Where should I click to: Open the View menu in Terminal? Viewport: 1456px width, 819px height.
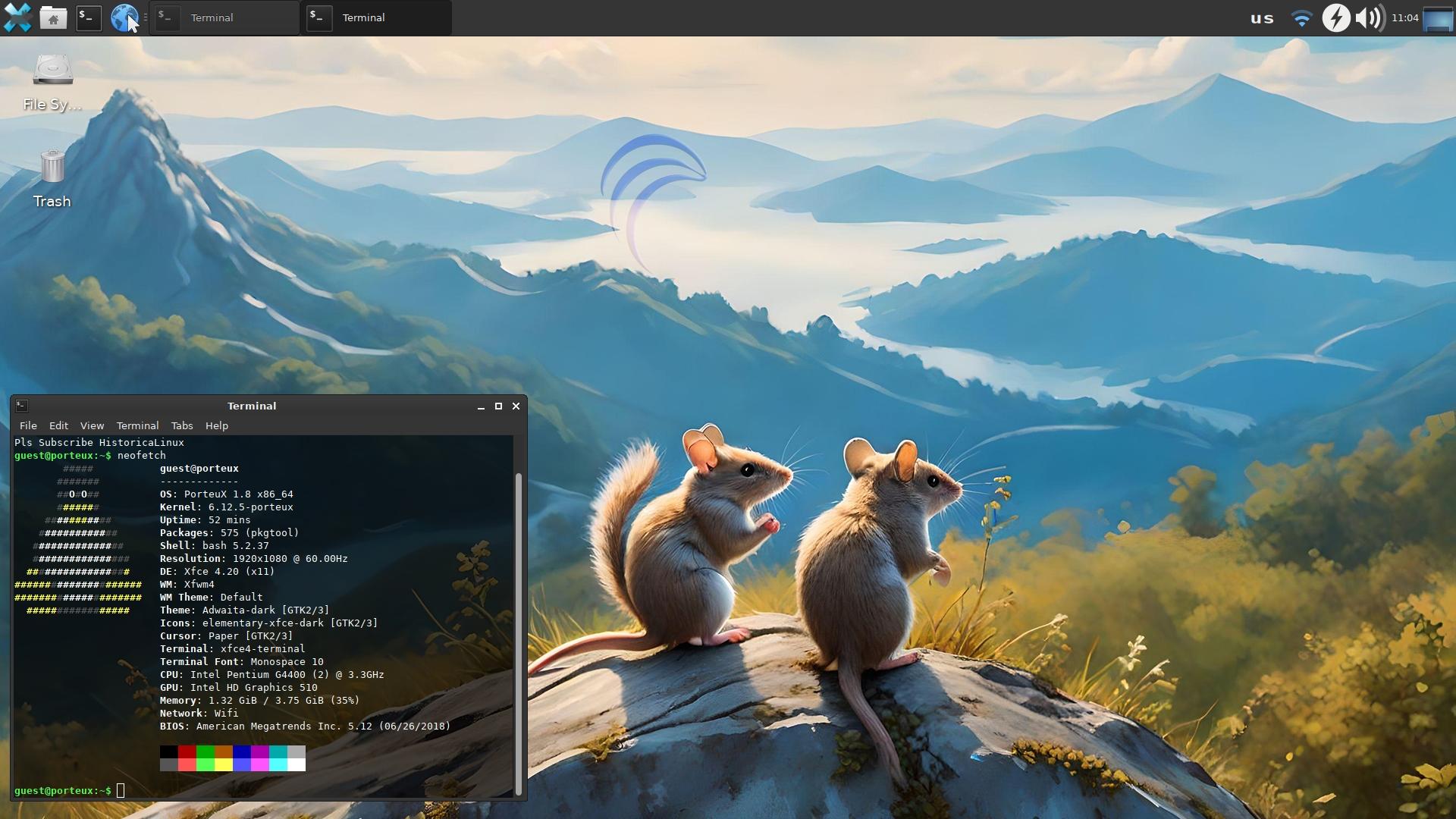click(x=92, y=425)
